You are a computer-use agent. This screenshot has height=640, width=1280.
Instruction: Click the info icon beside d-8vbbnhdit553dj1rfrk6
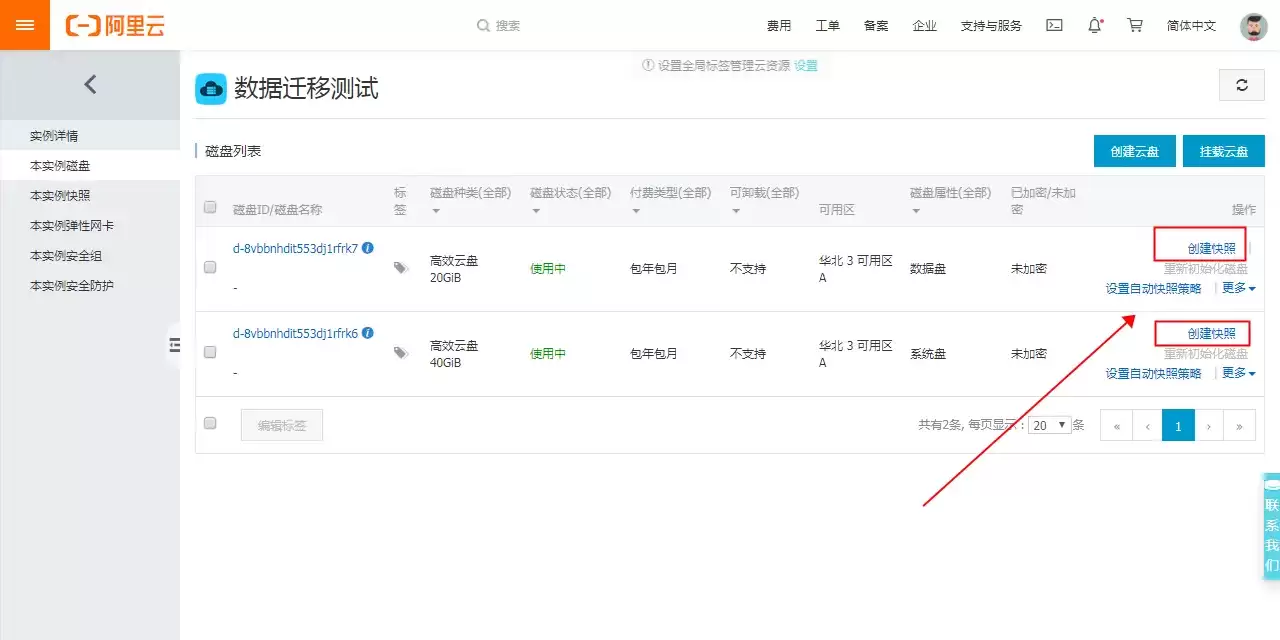tap(368, 333)
